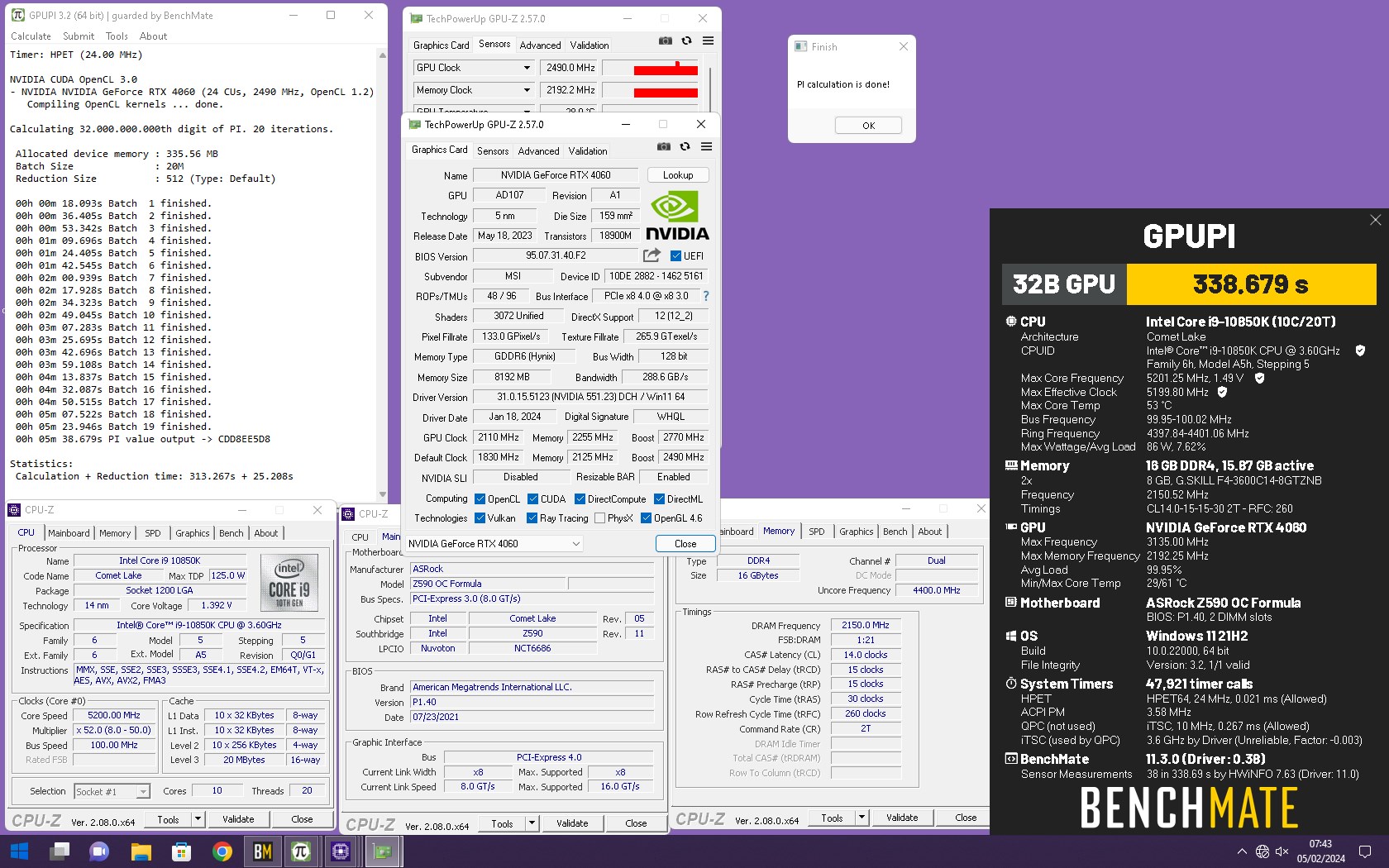This screenshot has height=868, width=1389.
Task: Switch to BenchMate taskbar icon
Action: pyautogui.click(x=262, y=851)
